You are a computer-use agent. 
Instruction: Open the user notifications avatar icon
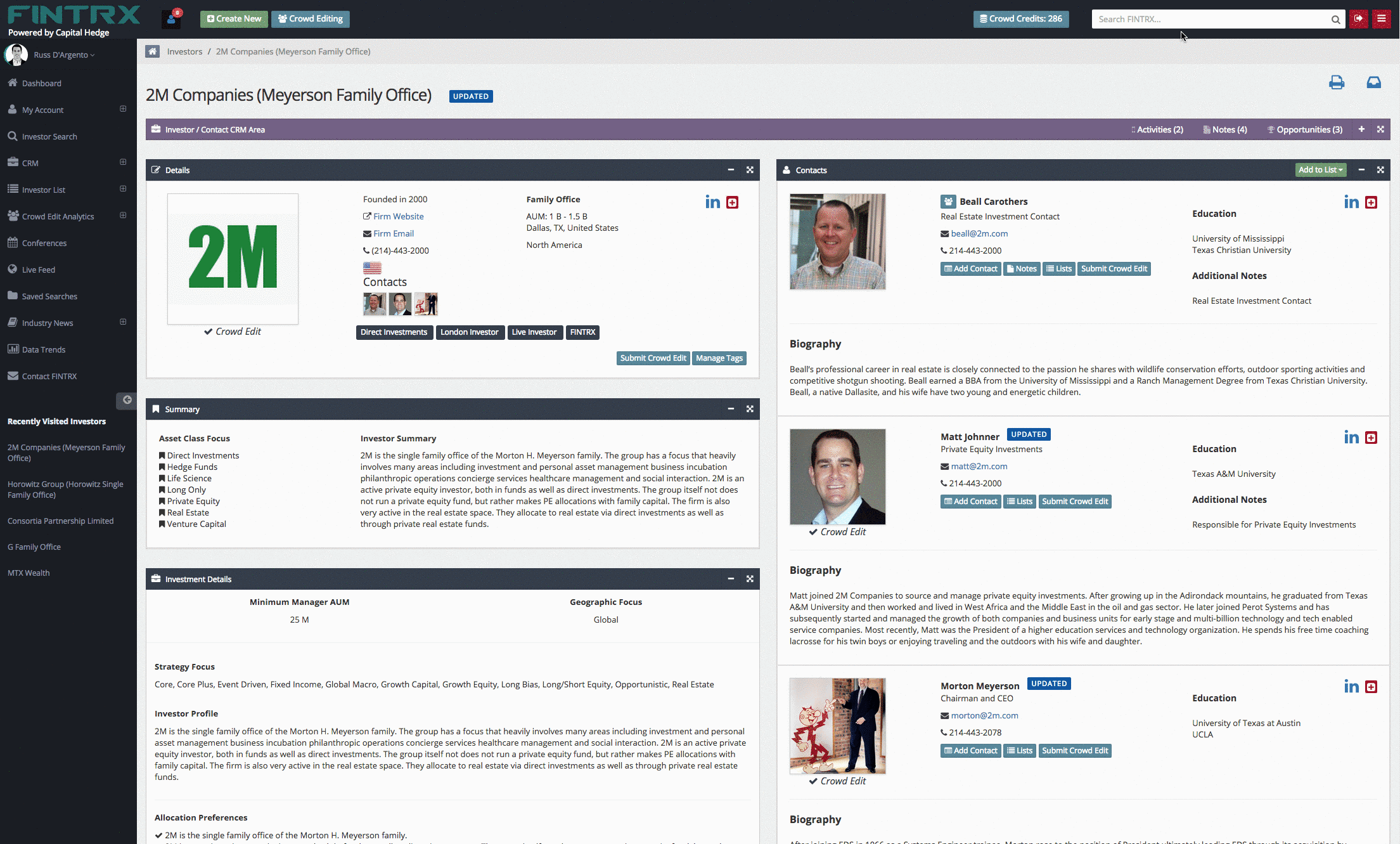pos(172,19)
